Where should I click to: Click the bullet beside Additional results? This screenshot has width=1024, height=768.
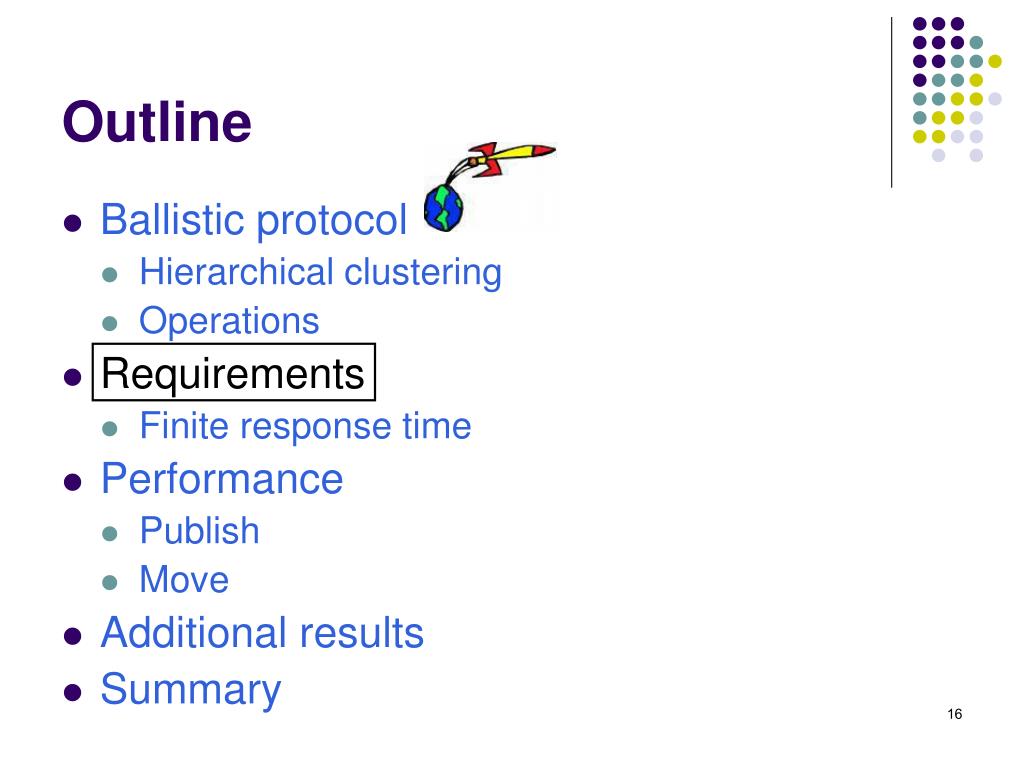pyautogui.click(x=72, y=636)
